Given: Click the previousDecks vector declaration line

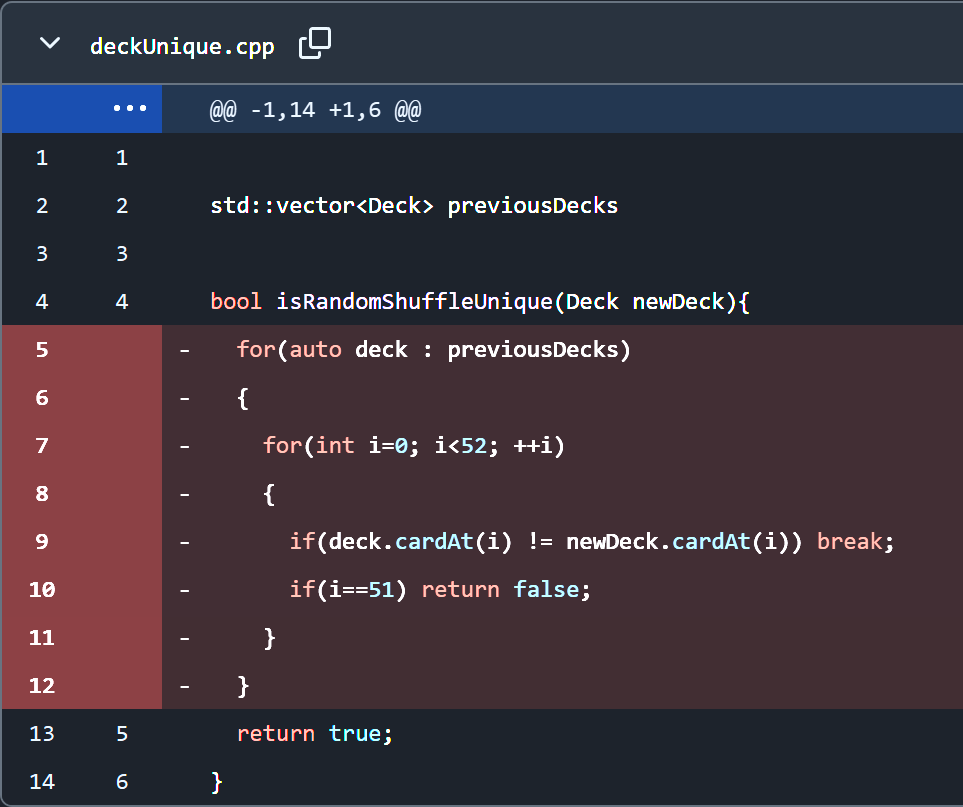Looking at the screenshot, I should click(414, 206).
